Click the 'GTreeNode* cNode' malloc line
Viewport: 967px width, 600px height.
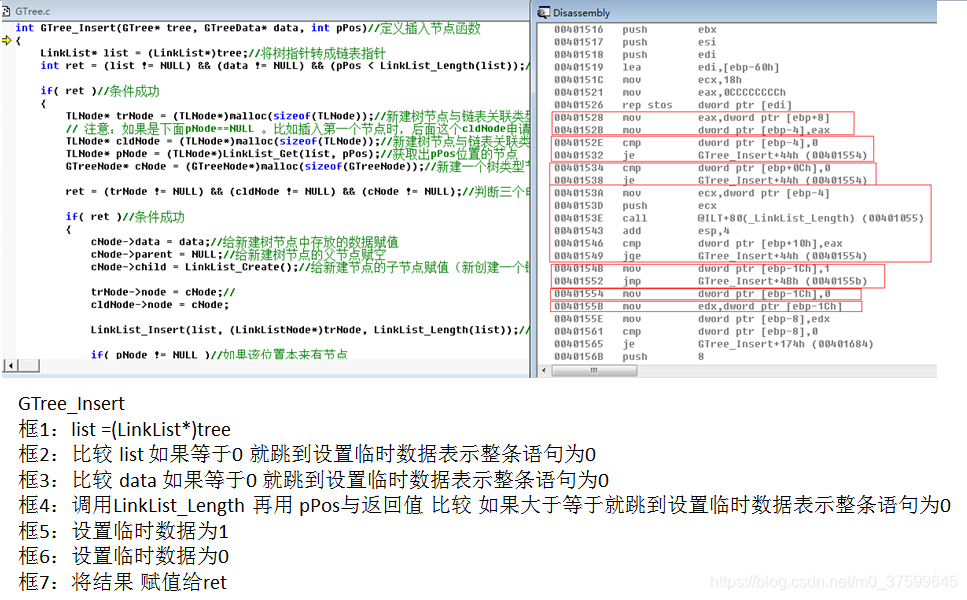297,166
